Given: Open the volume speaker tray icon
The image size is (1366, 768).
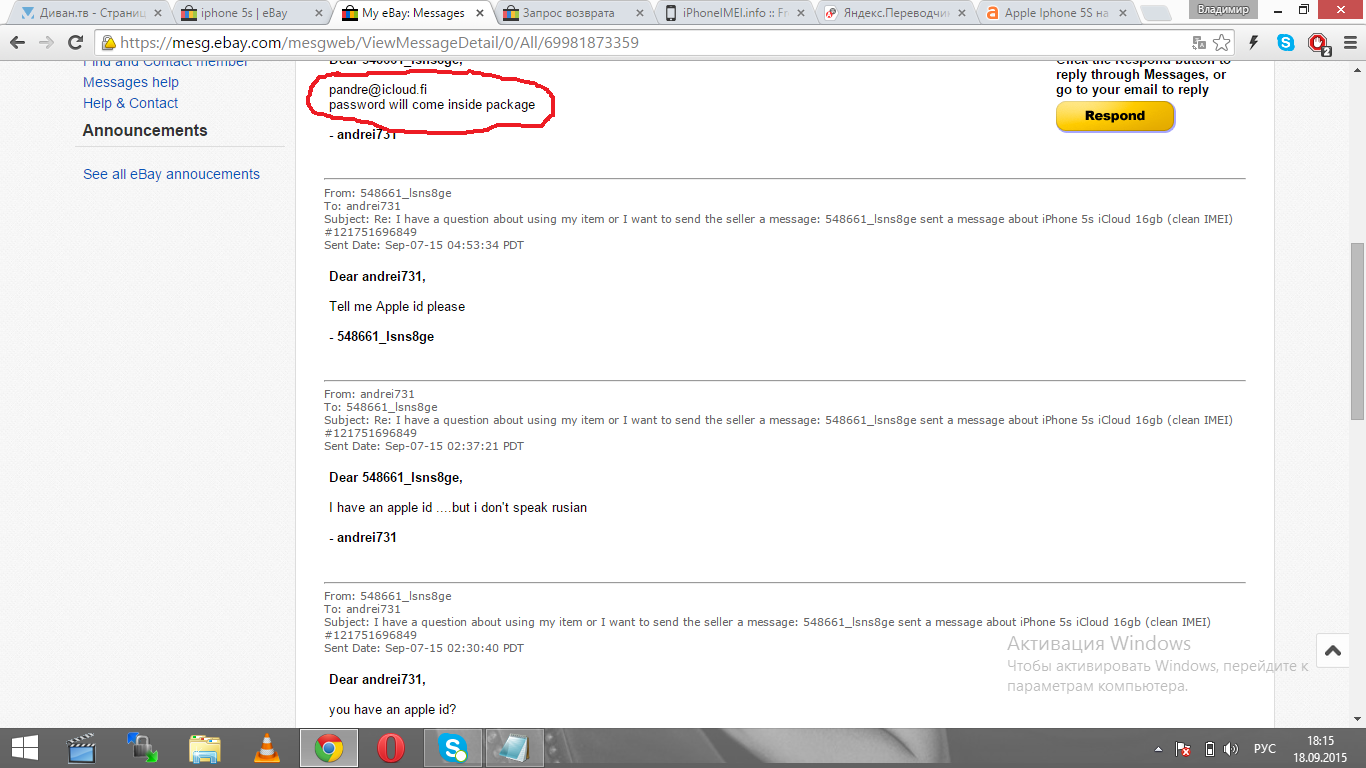Looking at the screenshot, I should [x=1231, y=749].
